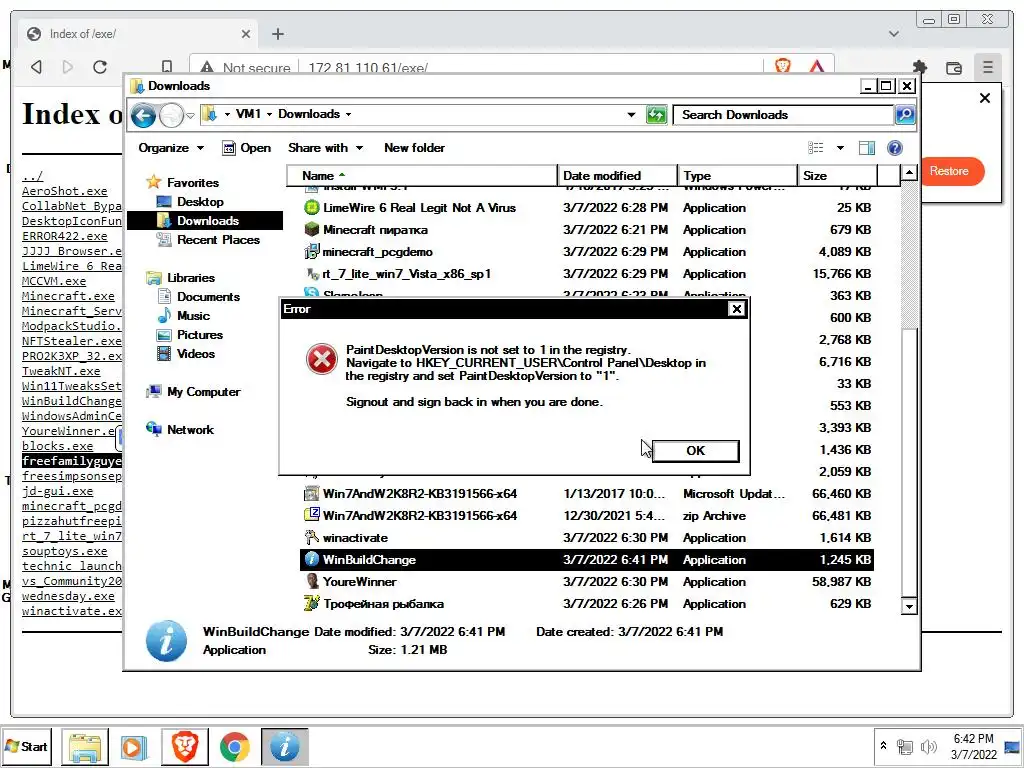Click the refresh button beside the address bar
The width and height of the screenshot is (1024, 768).
(x=656, y=115)
